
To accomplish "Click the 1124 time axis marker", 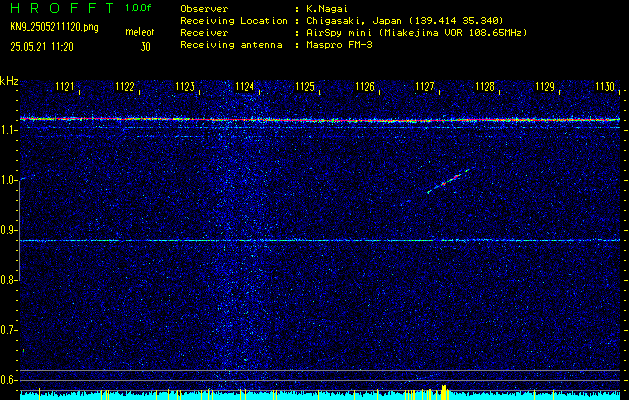I will tap(245, 86).
